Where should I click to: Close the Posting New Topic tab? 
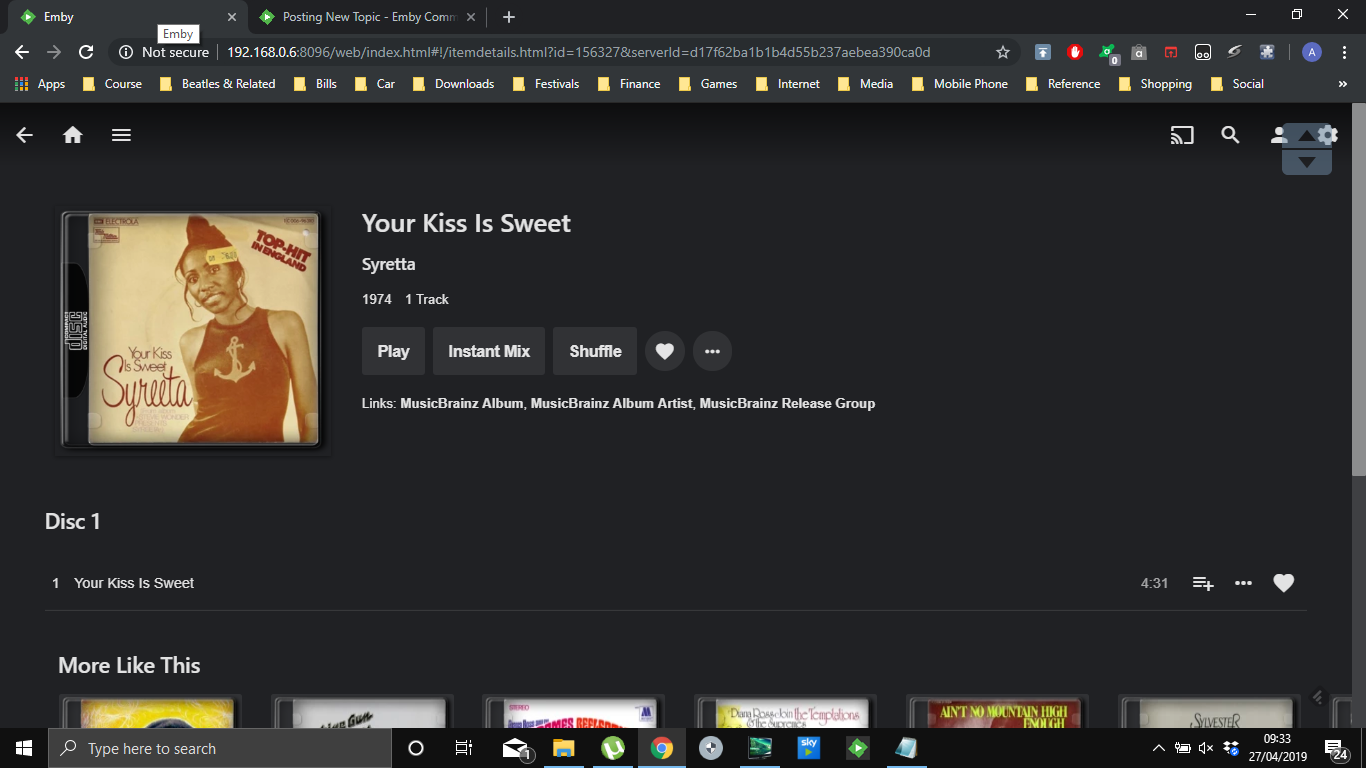click(x=471, y=17)
